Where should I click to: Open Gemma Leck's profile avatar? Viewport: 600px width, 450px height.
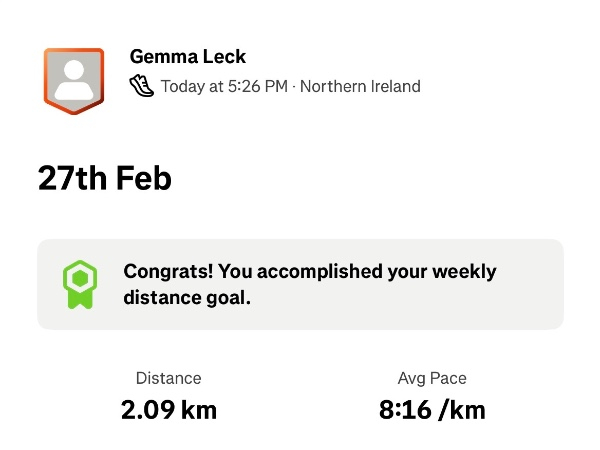[74, 80]
